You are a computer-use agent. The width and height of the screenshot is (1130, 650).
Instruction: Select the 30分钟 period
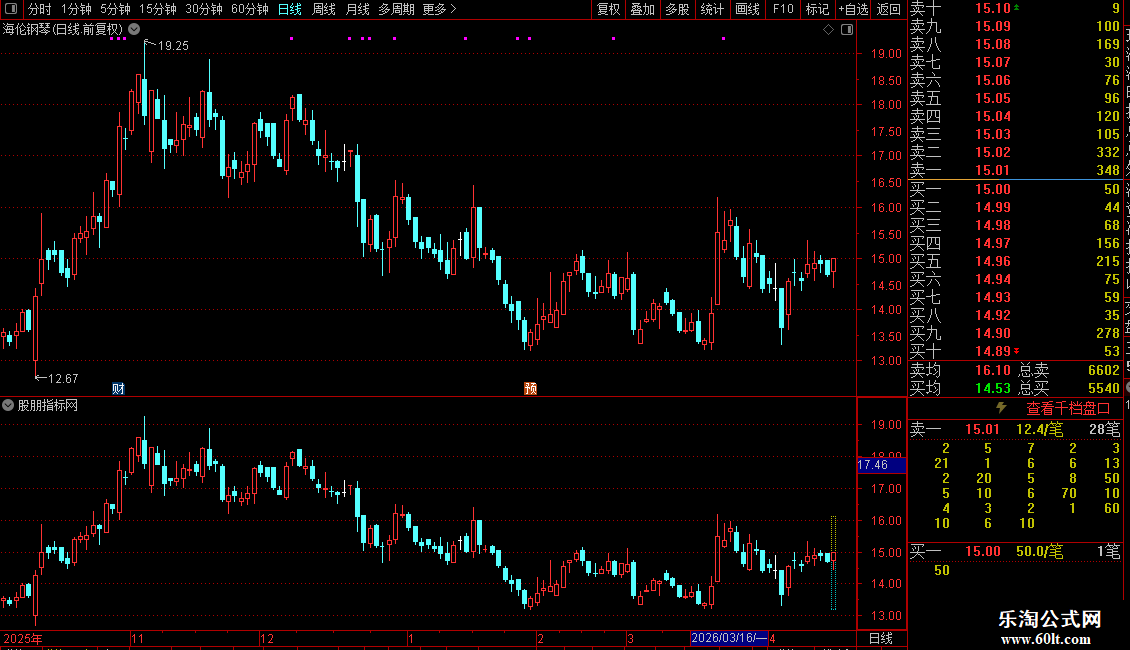[x=203, y=9]
